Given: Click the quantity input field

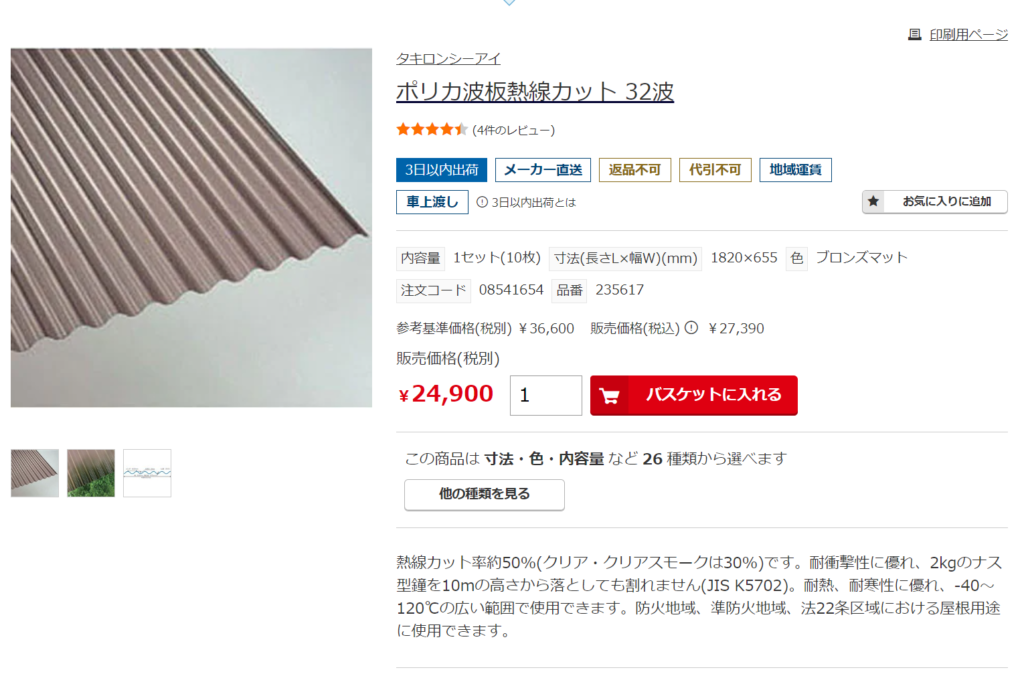Looking at the screenshot, I should tap(546, 395).
